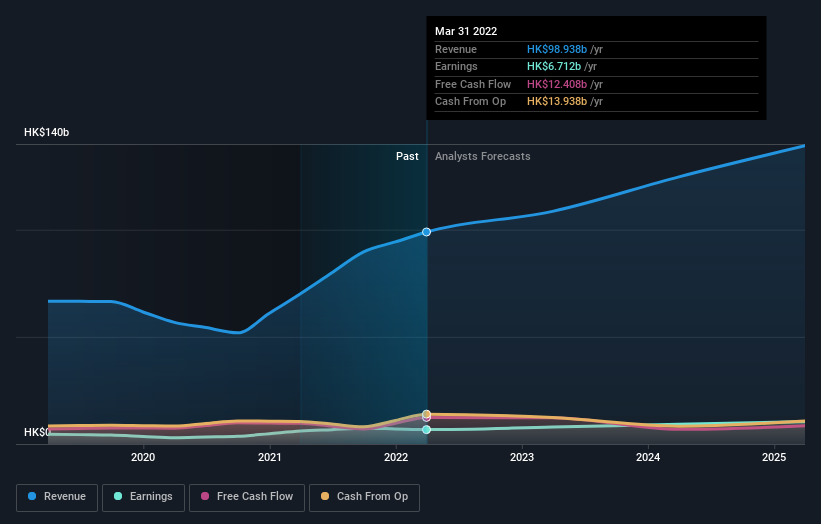This screenshot has width=821, height=524.
Task: Click the orange Cash From Op data marker
Action: tap(427, 414)
